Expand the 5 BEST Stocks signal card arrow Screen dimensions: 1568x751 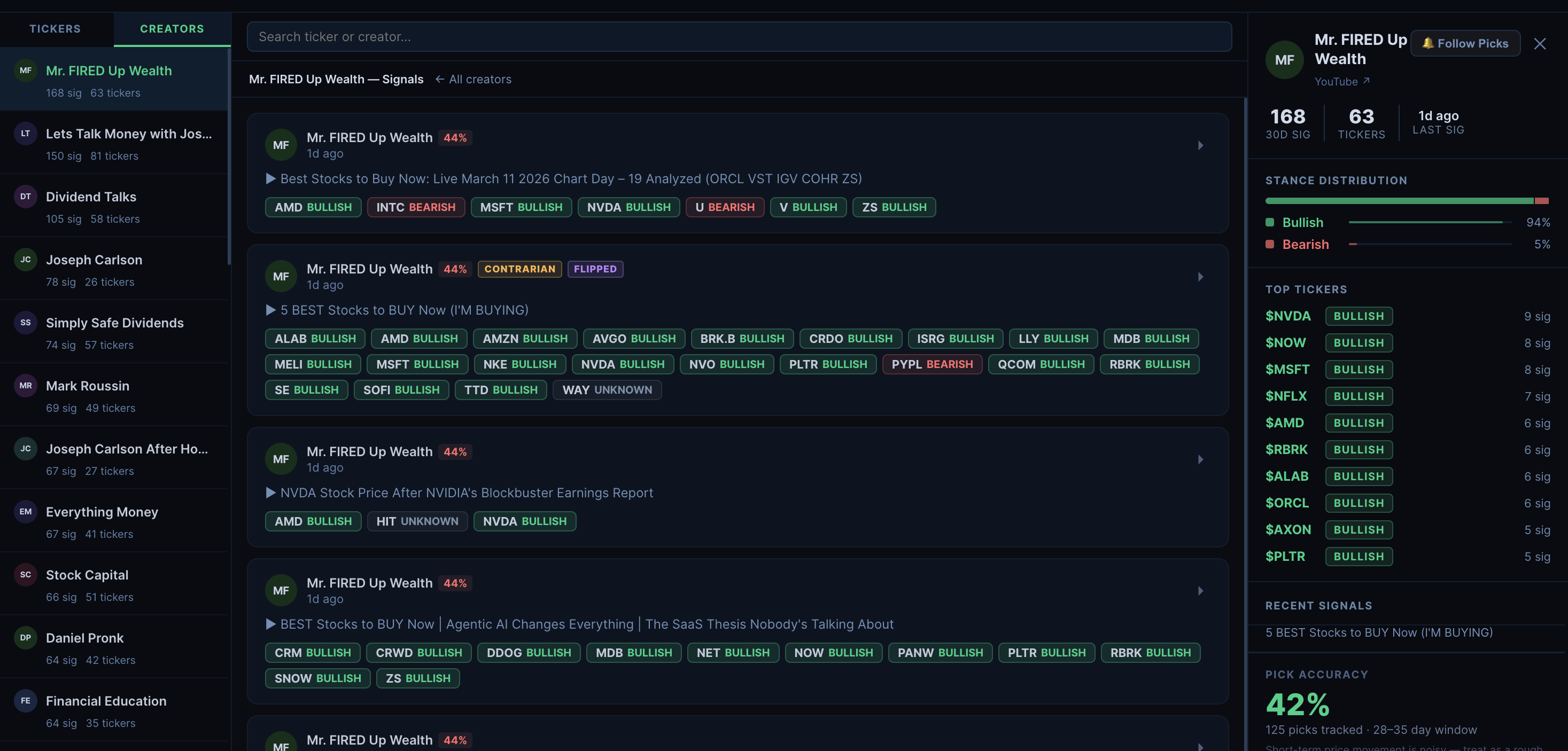click(1200, 277)
